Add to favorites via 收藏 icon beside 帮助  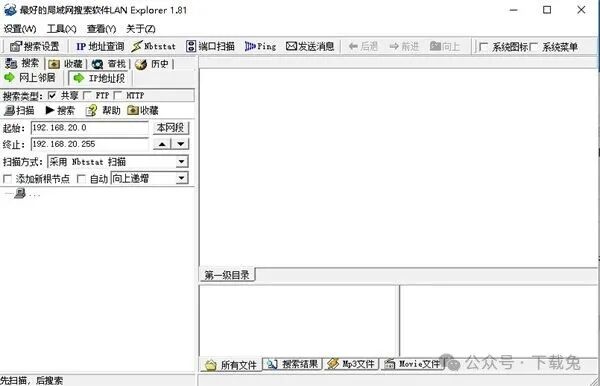coord(143,111)
